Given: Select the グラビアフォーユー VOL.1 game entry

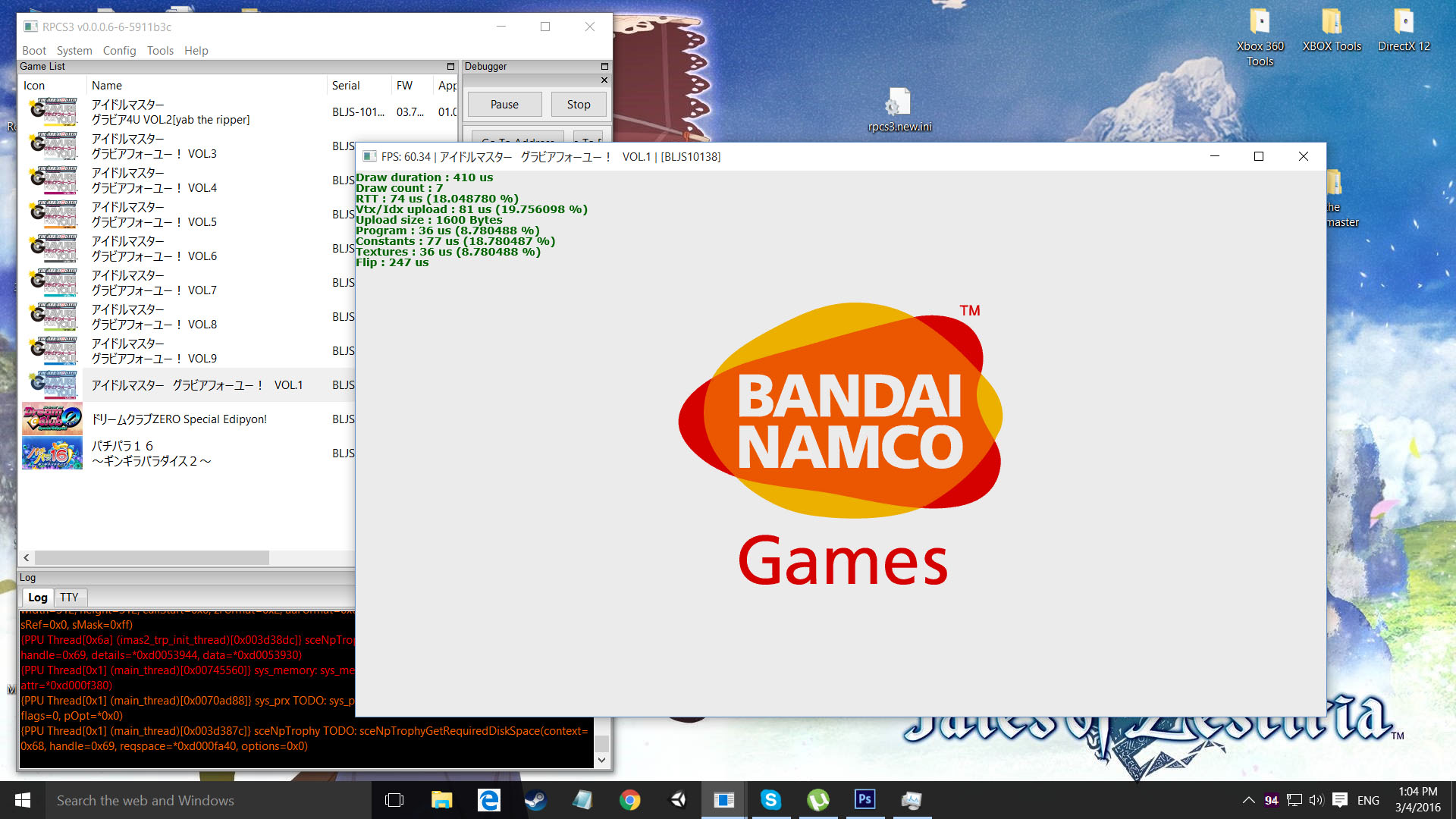Looking at the screenshot, I should [197, 385].
